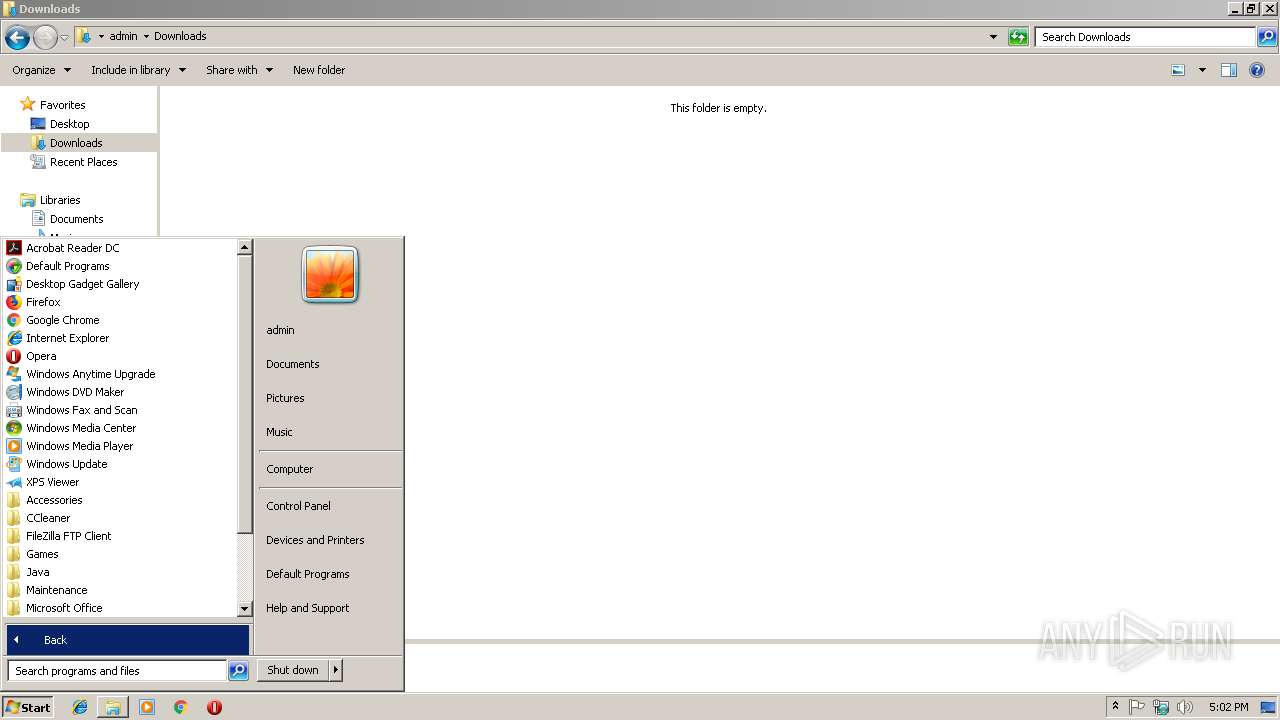Click programs list scroll down arrow

(x=244, y=608)
